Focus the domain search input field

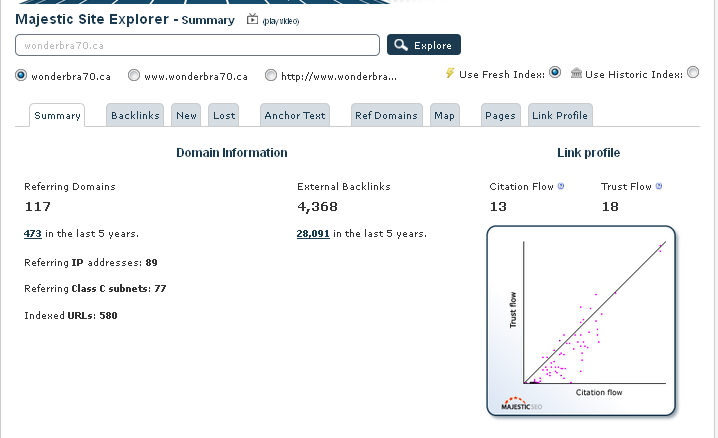click(x=197, y=45)
